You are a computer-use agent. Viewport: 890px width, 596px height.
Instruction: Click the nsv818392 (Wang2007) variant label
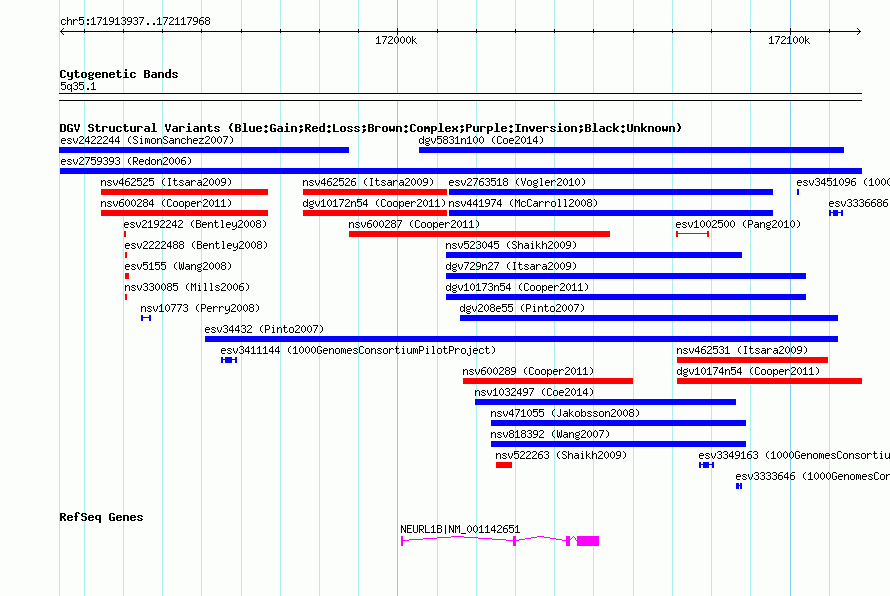[551, 434]
